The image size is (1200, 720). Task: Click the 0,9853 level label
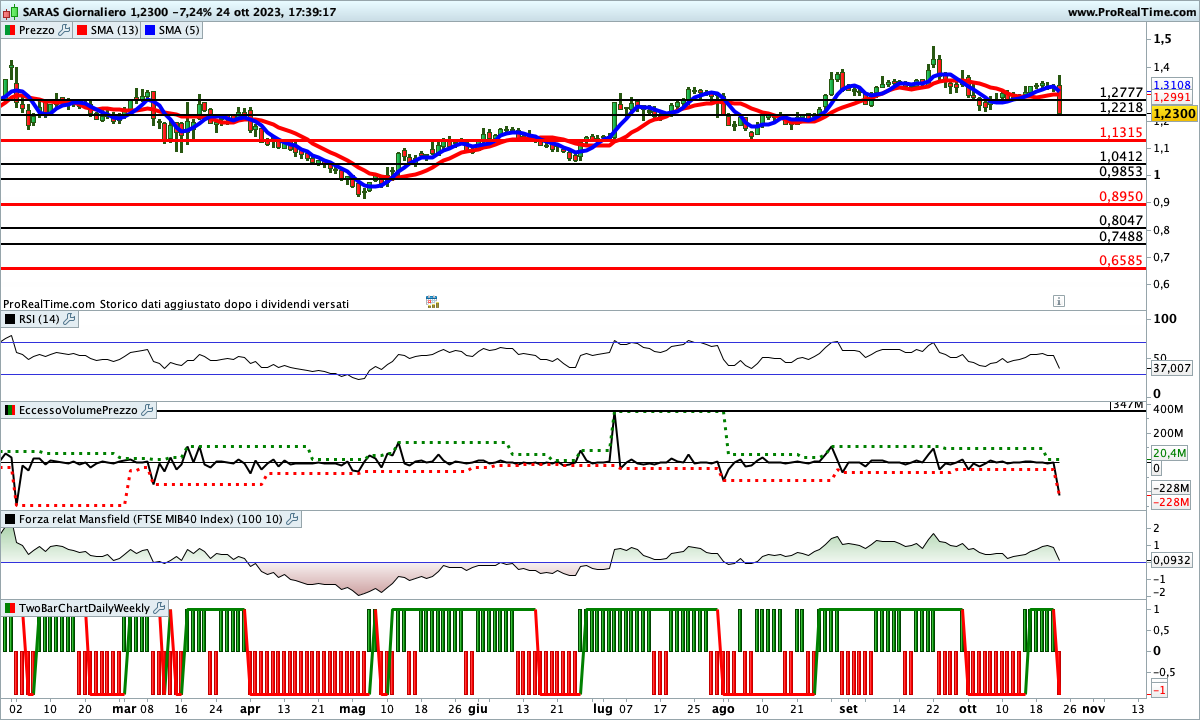(x=1121, y=171)
